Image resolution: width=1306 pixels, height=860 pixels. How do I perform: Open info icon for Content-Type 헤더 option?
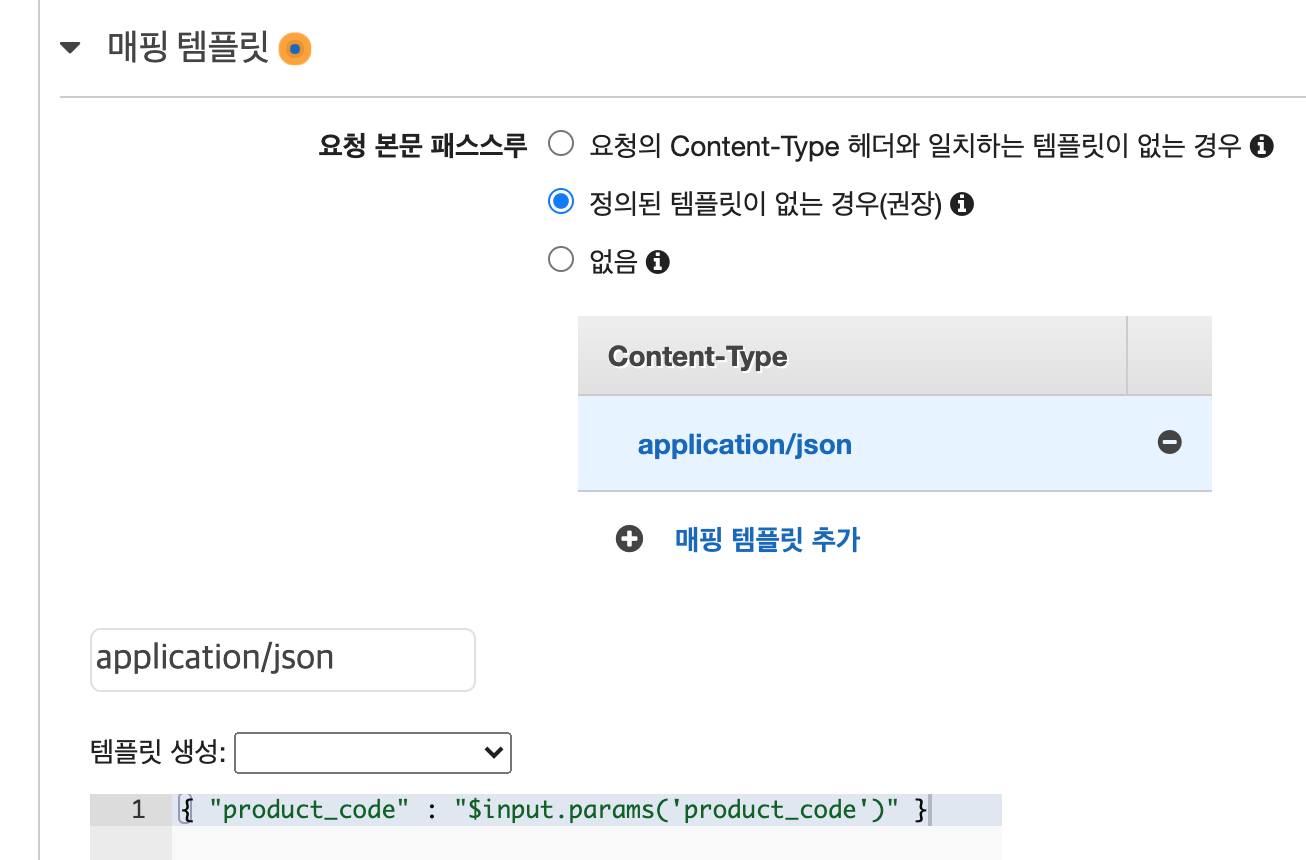coord(1262,147)
